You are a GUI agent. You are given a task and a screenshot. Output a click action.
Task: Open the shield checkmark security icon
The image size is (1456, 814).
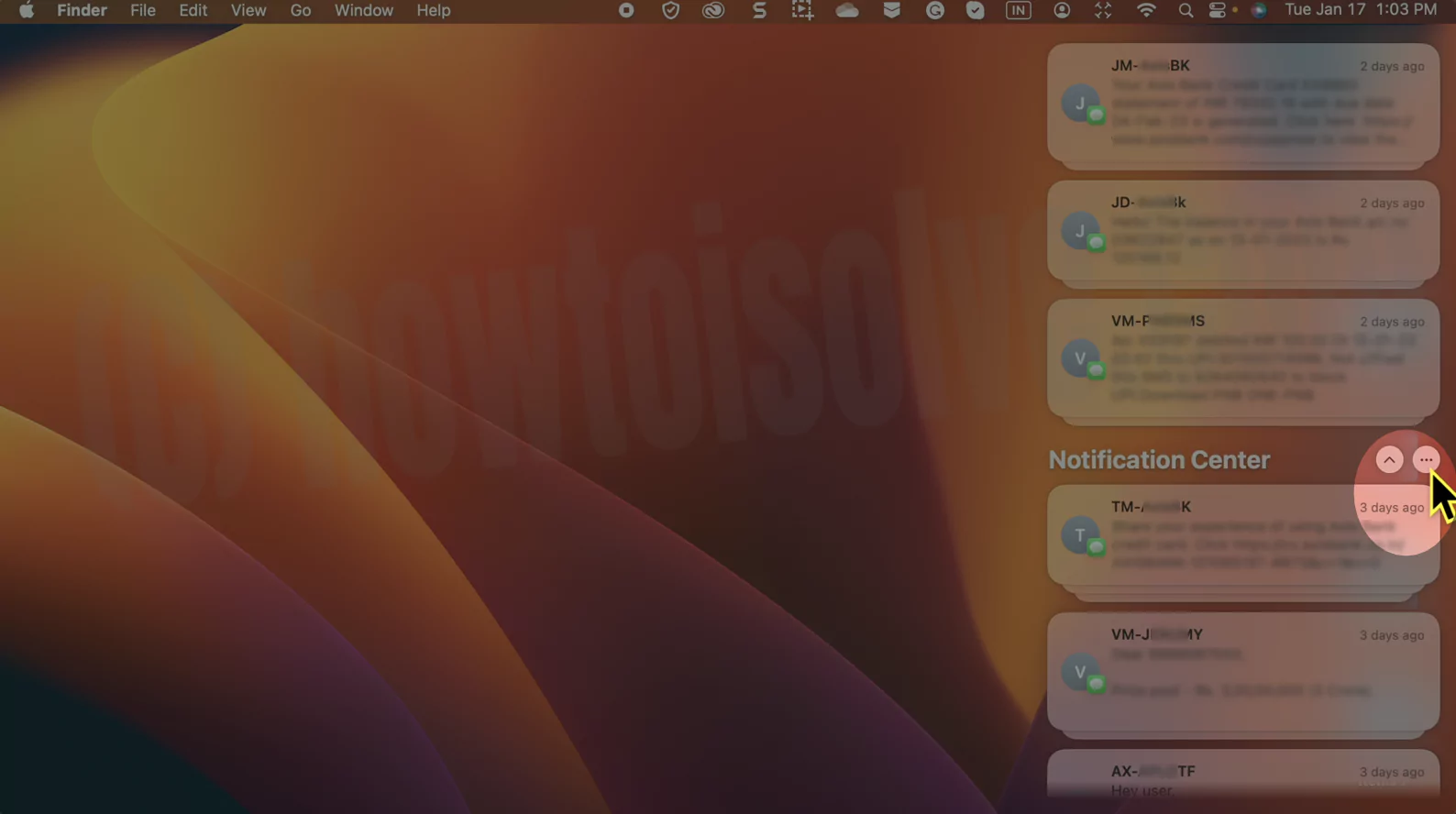[x=670, y=10]
